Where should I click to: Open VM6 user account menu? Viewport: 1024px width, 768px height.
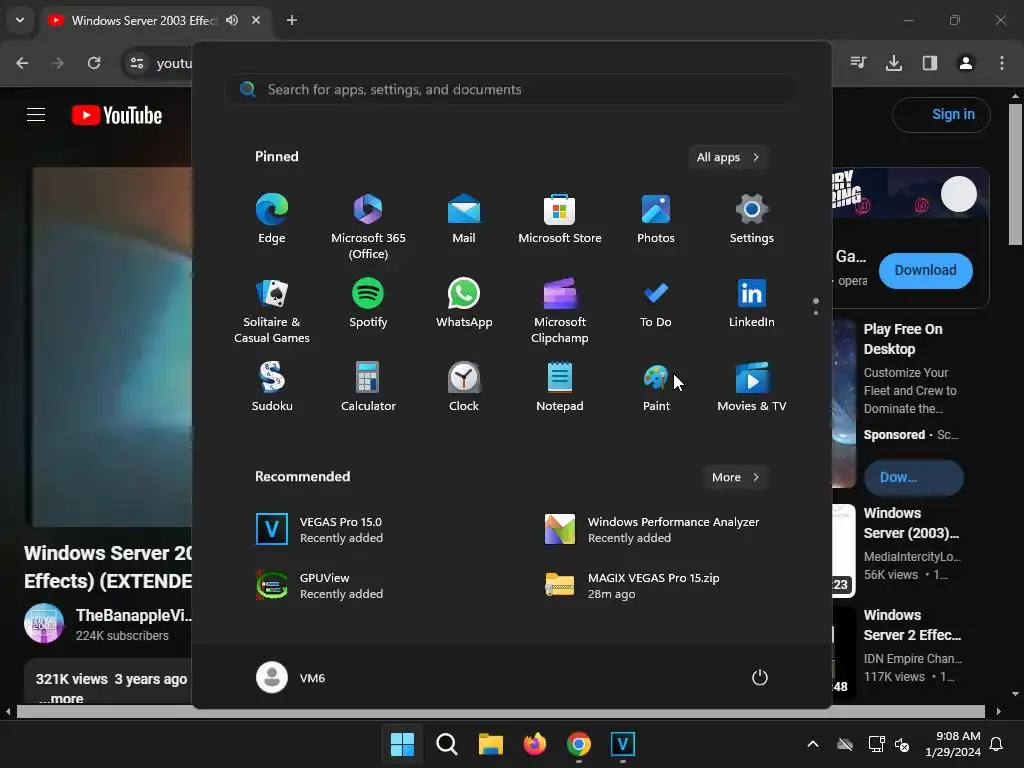[x=291, y=677]
